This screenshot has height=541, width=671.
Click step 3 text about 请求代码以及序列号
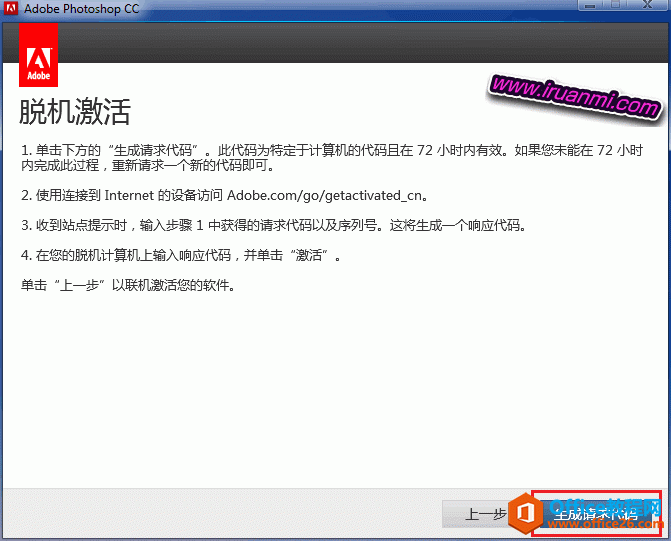point(273,225)
